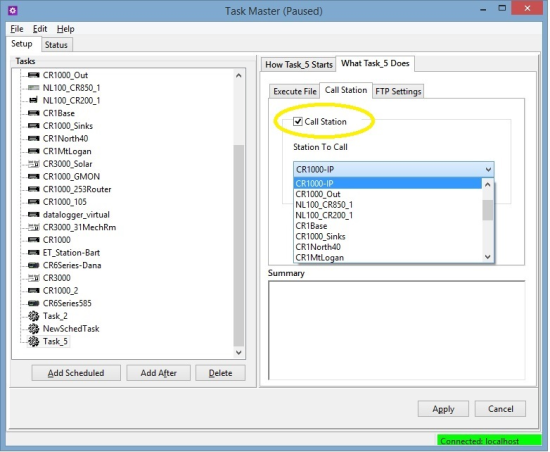
Task: Switch to the Execute File tab
Action: (295, 91)
